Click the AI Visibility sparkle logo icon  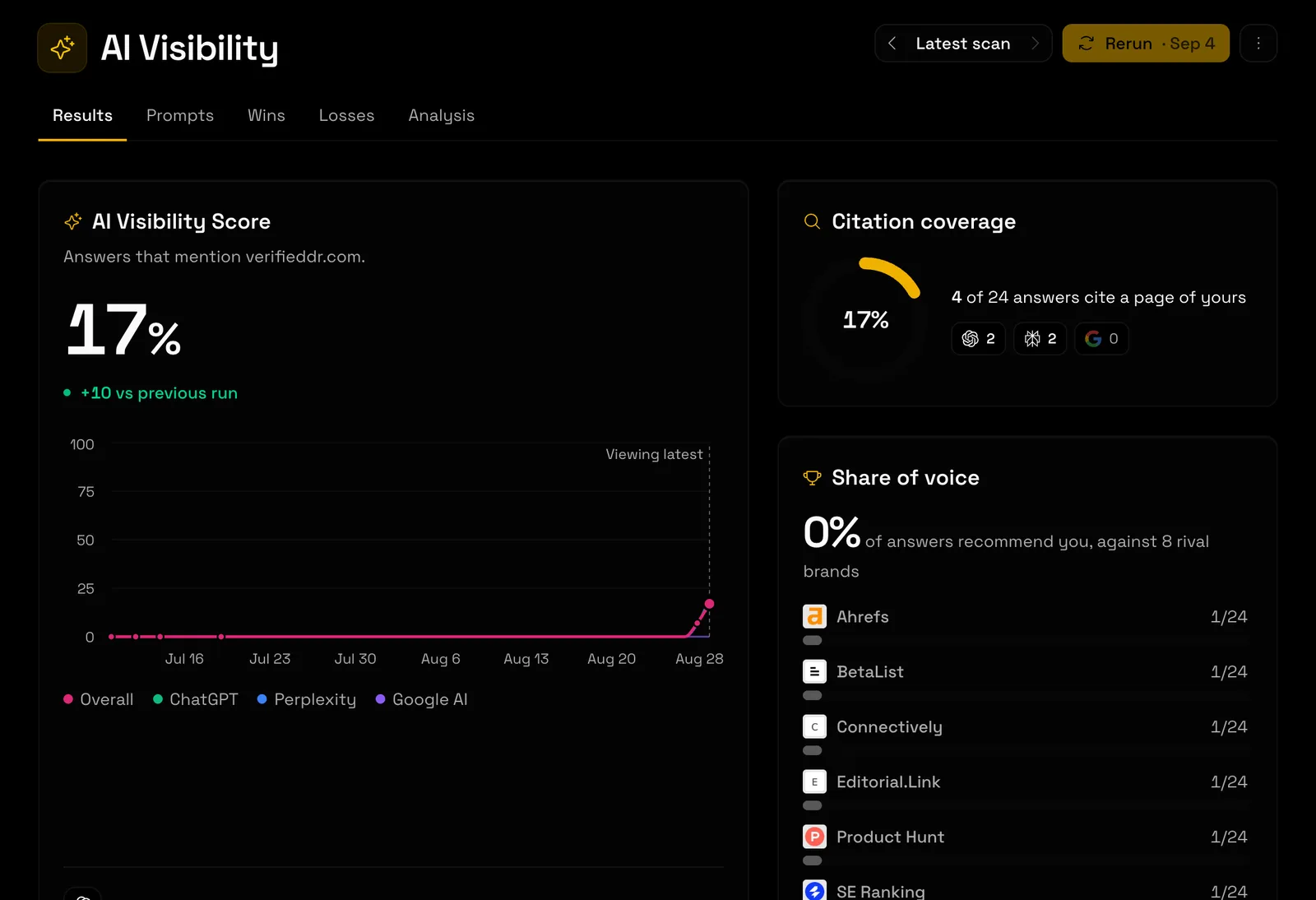click(x=63, y=48)
